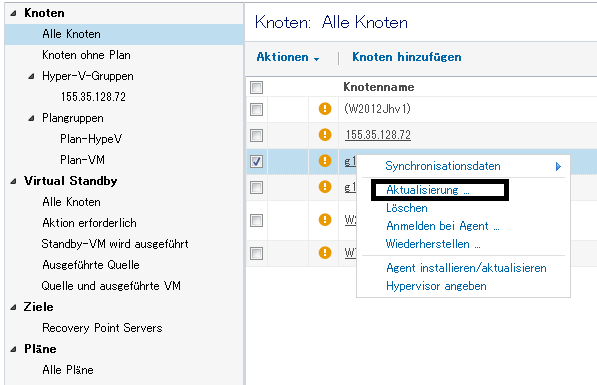Click the Knoten hinzufügen button
Image resolution: width=597 pixels, height=385 pixels.
coord(407,57)
